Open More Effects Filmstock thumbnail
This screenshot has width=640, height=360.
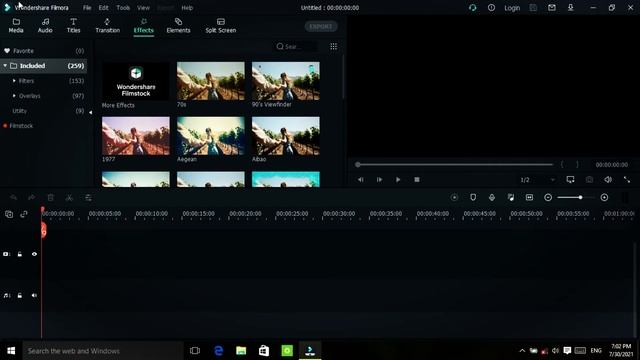tap(136, 81)
